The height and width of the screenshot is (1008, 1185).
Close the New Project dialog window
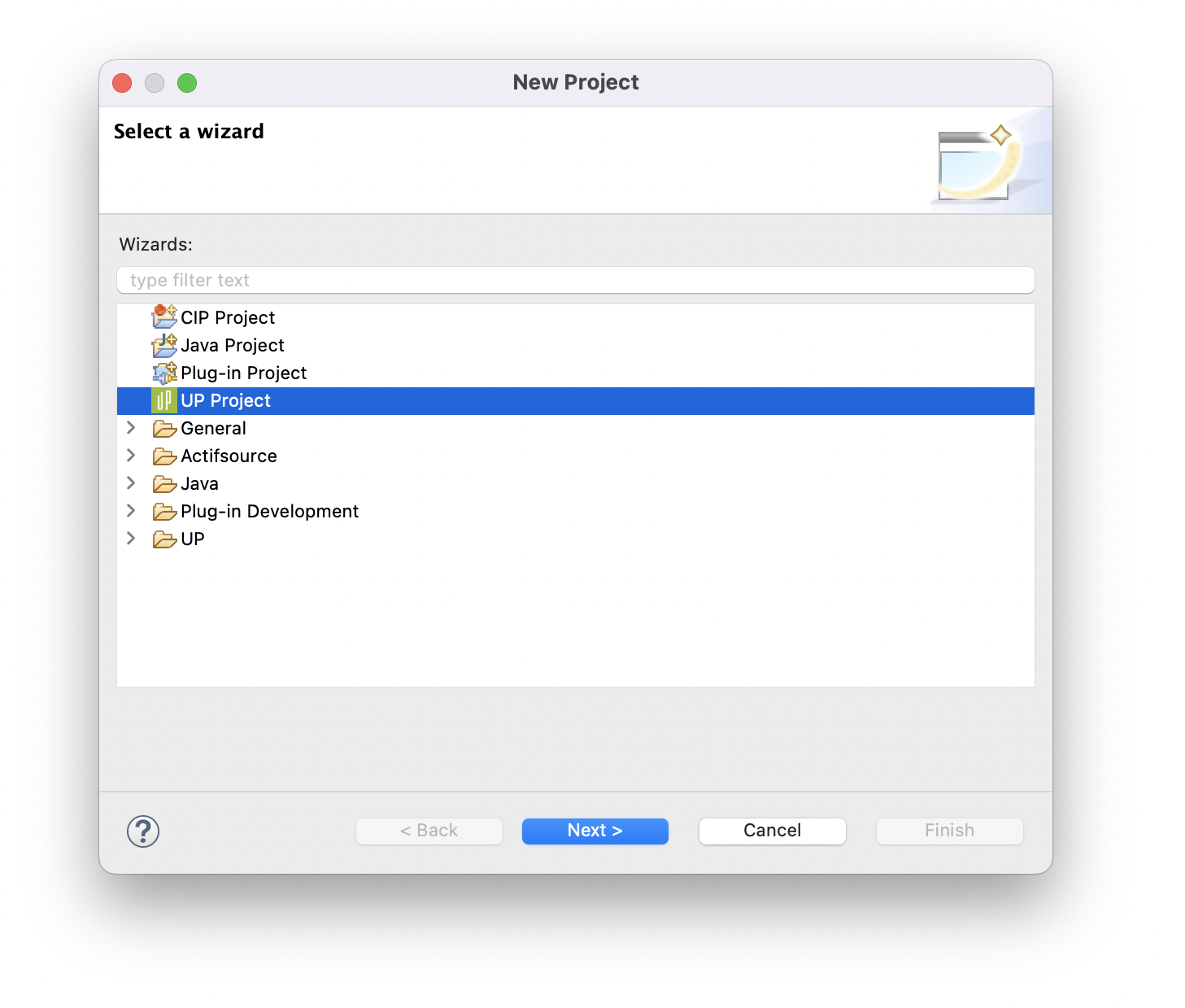pyautogui.click(x=122, y=83)
